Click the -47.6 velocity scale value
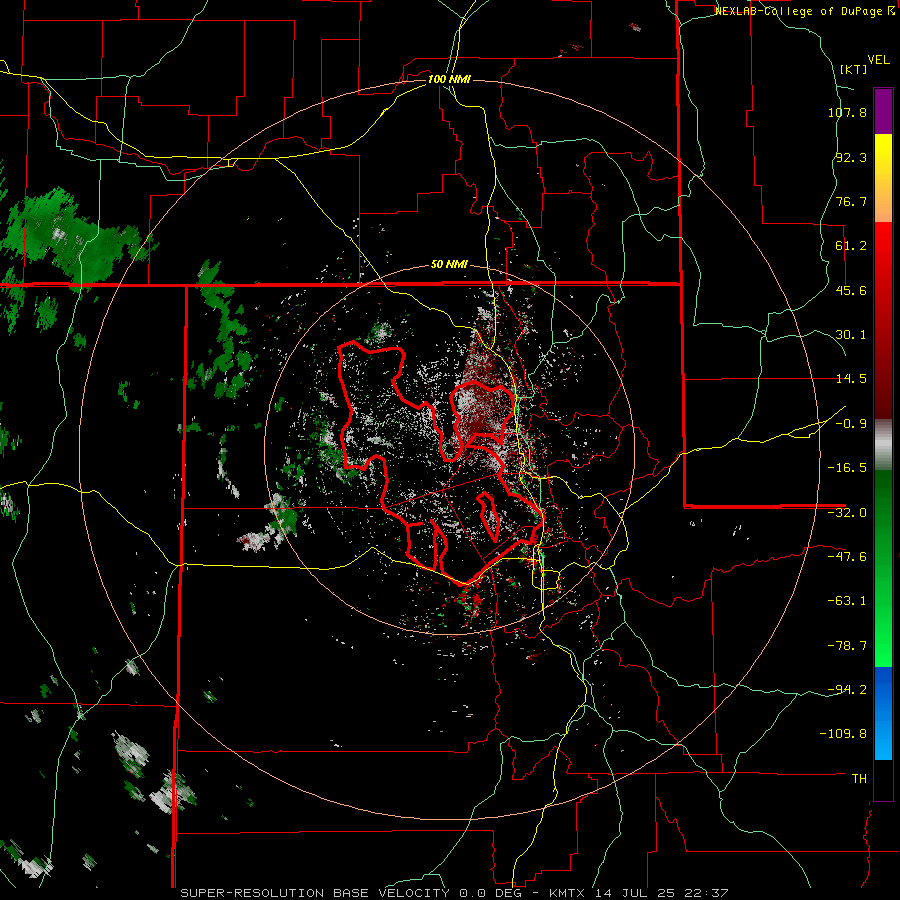 click(x=847, y=557)
